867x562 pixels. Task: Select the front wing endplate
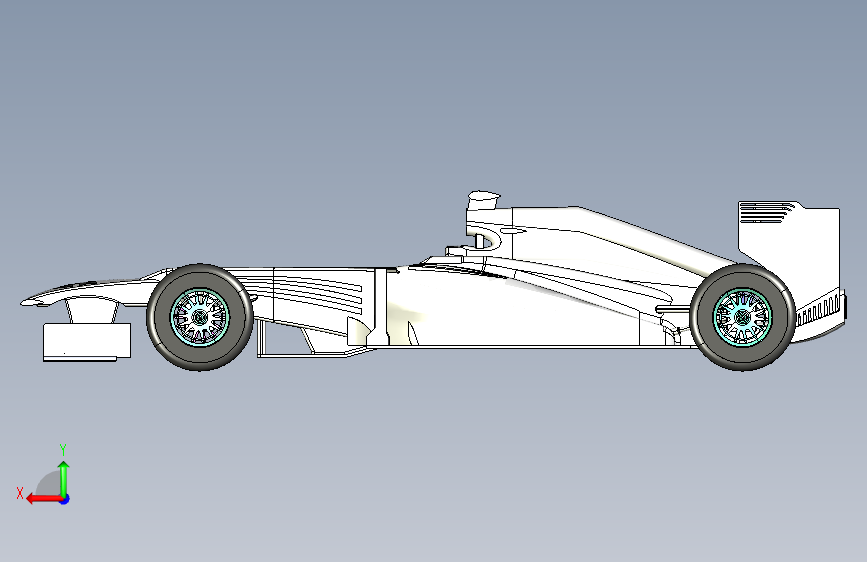pyautogui.click(x=87, y=341)
